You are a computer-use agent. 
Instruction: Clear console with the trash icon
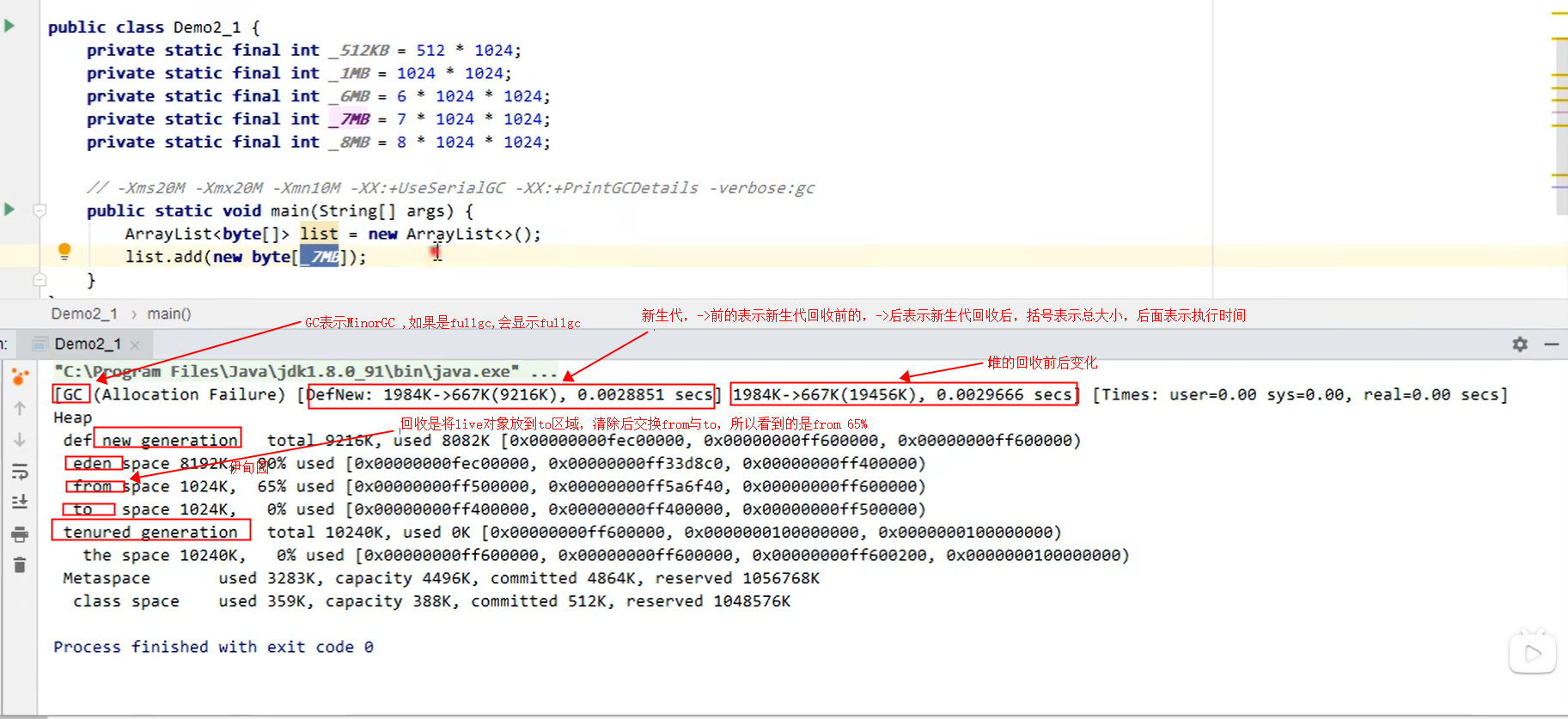coord(20,565)
